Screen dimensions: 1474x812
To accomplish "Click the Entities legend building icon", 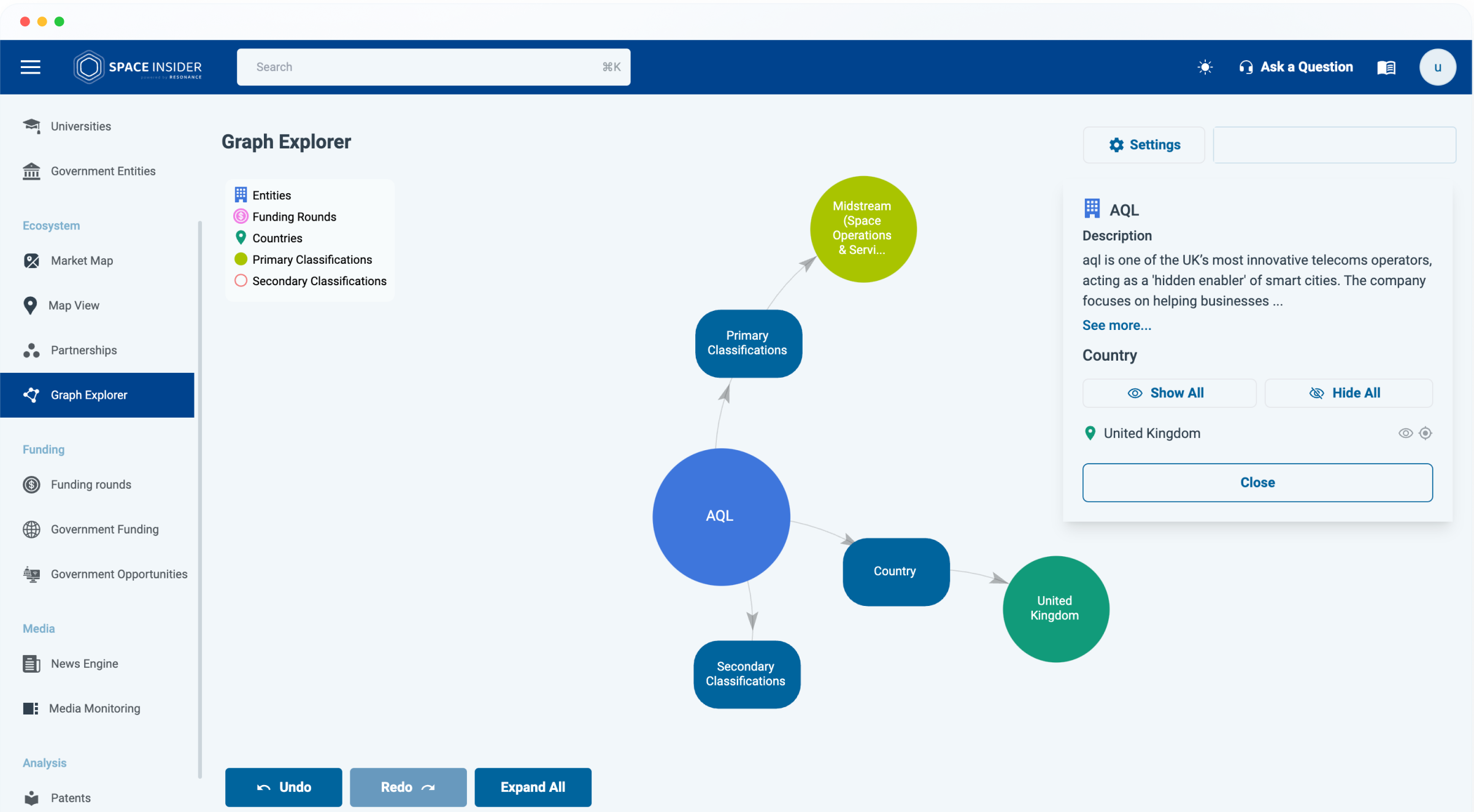I will (241, 195).
